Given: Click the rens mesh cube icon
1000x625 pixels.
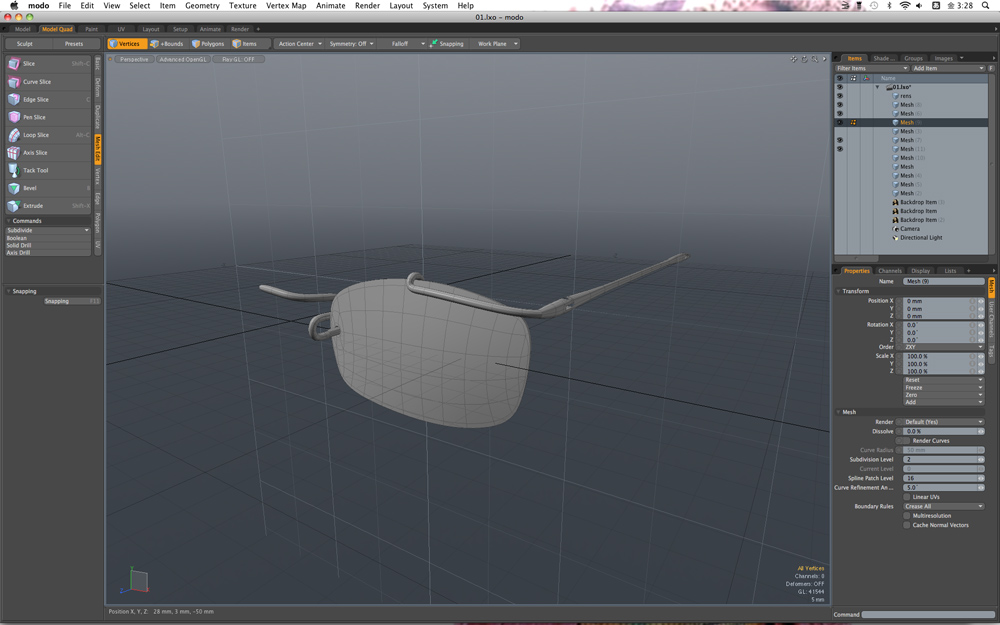Looking at the screenshot, I should click(x=895, y=96).
